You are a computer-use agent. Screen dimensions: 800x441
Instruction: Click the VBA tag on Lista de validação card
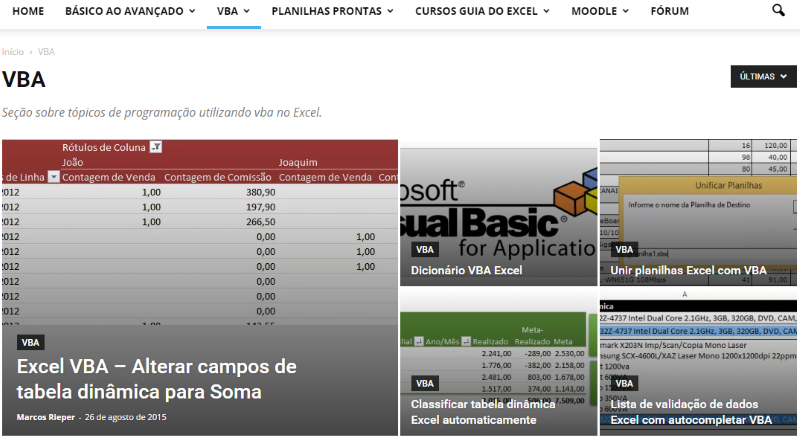pyautogui.click(x=624, y=384)
